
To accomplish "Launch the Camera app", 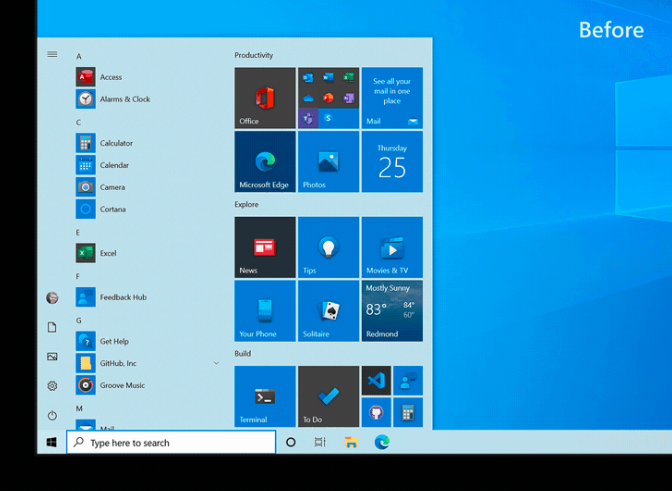I will coord(148,187).
